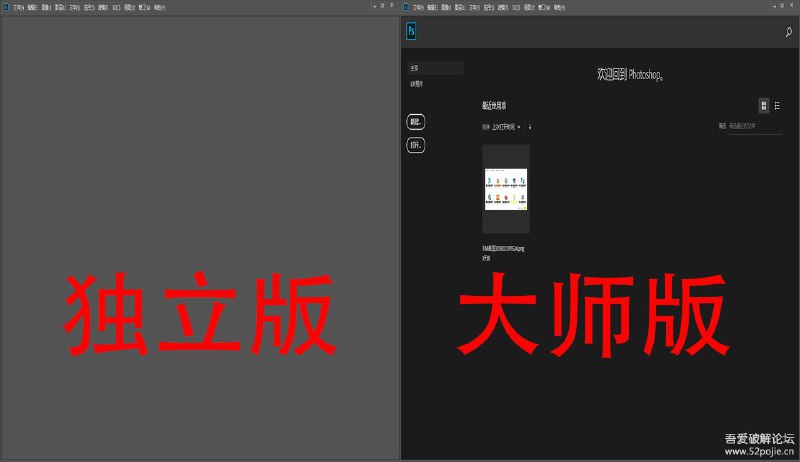Open 编辑 menu in the 独立版 window
This screenshot has width=800, height=462.
(33, 8)
